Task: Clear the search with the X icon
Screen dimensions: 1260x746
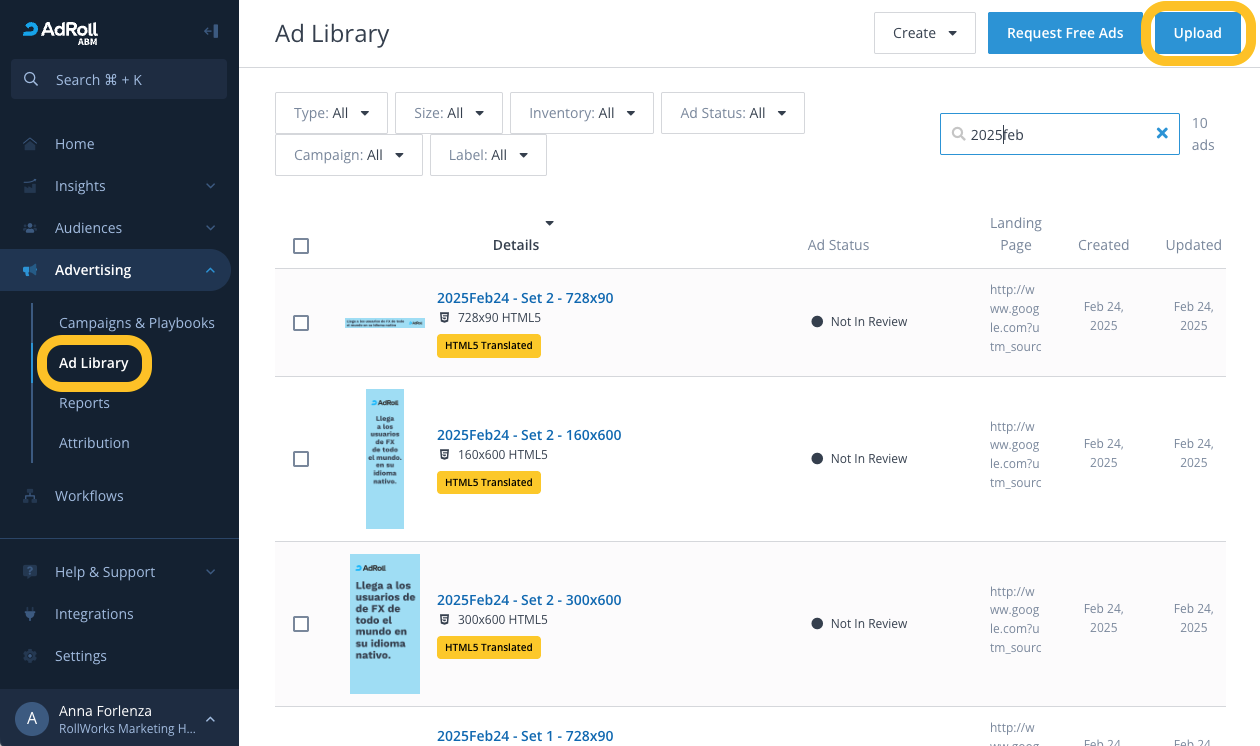Action: [x=1161, y=132]
